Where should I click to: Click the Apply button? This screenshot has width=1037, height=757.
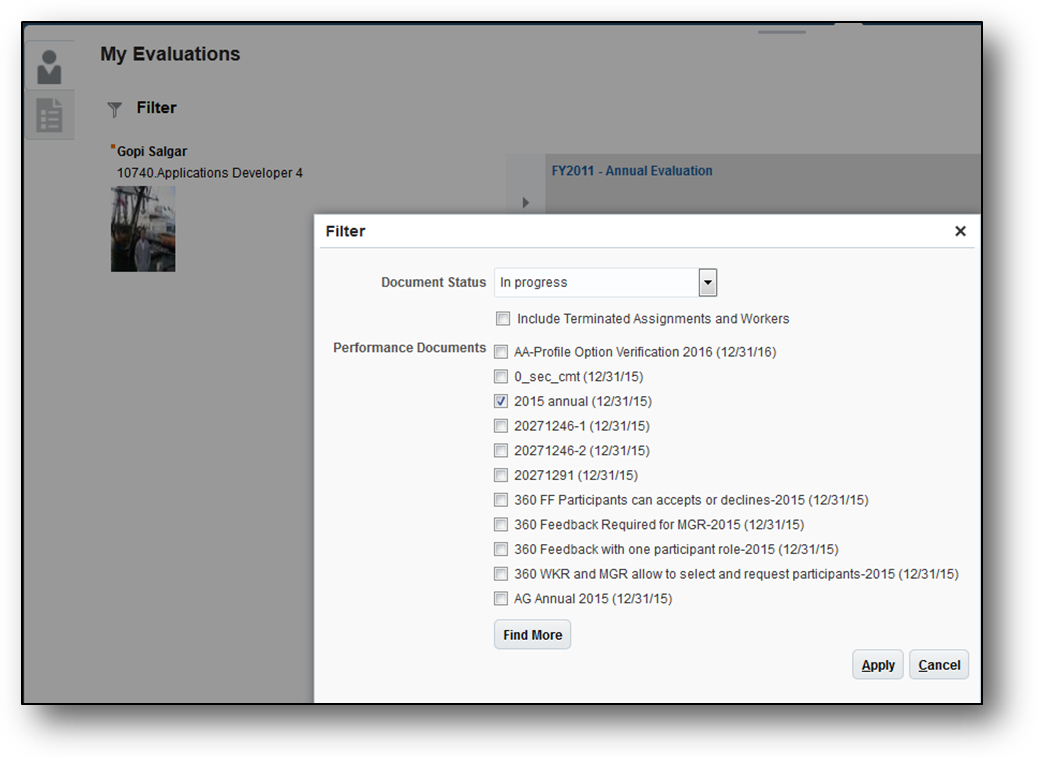(x=878, y=665)
